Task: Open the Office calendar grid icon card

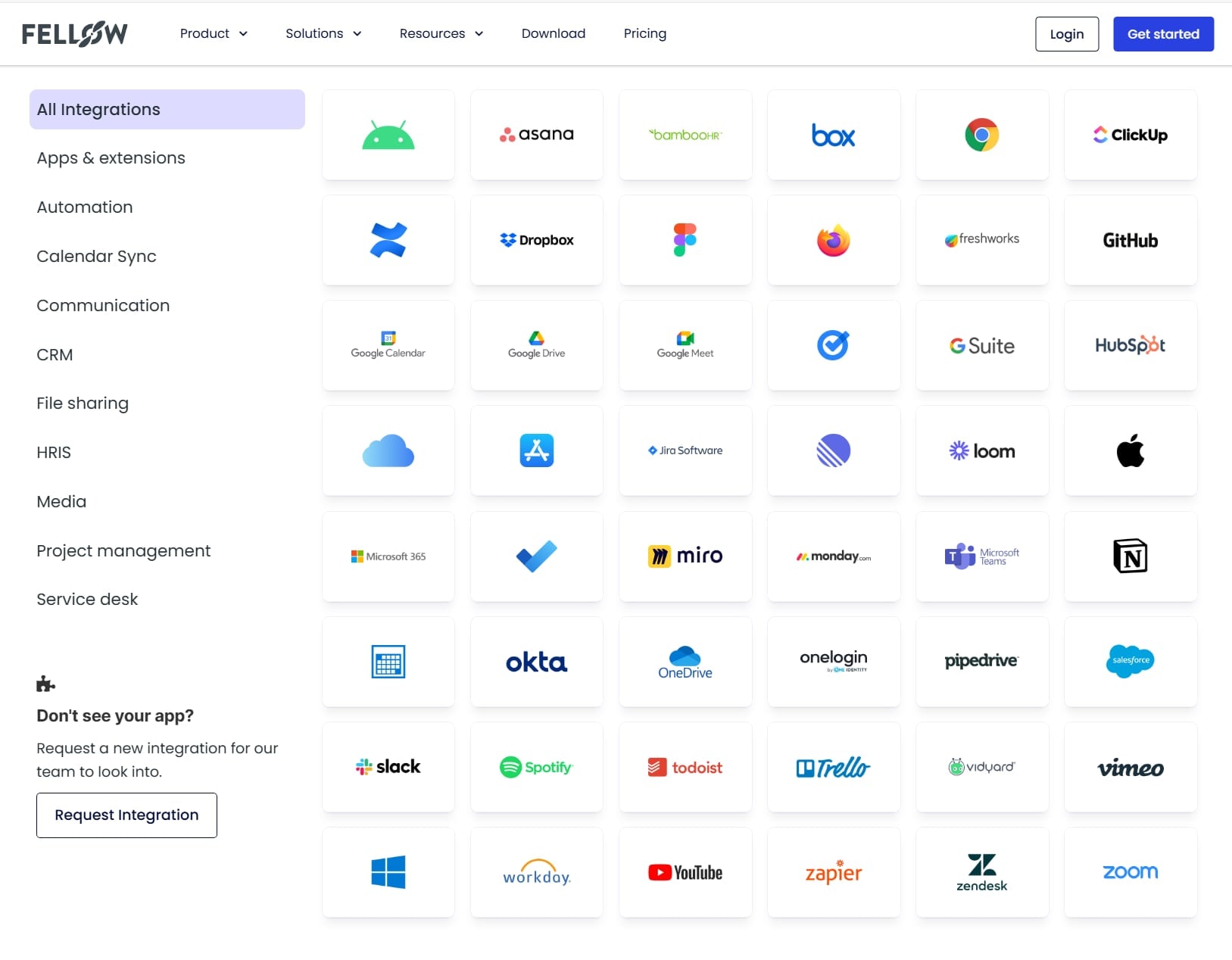Action: (388, 662)
